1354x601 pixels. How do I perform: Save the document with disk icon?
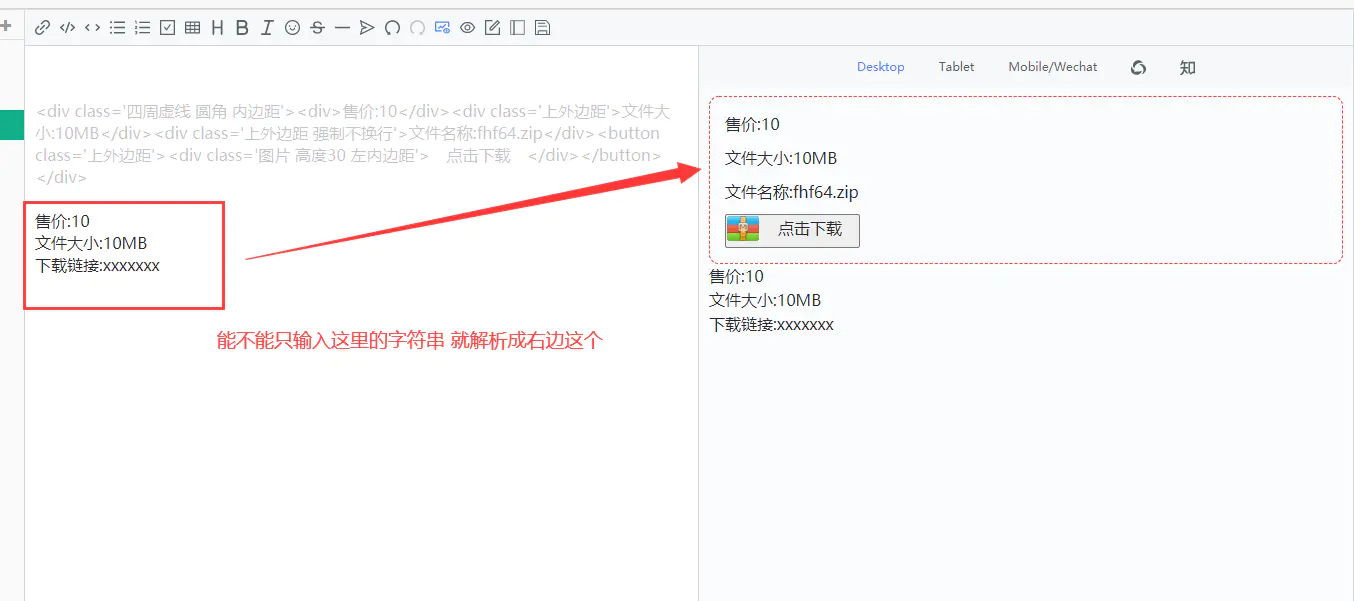542,28
